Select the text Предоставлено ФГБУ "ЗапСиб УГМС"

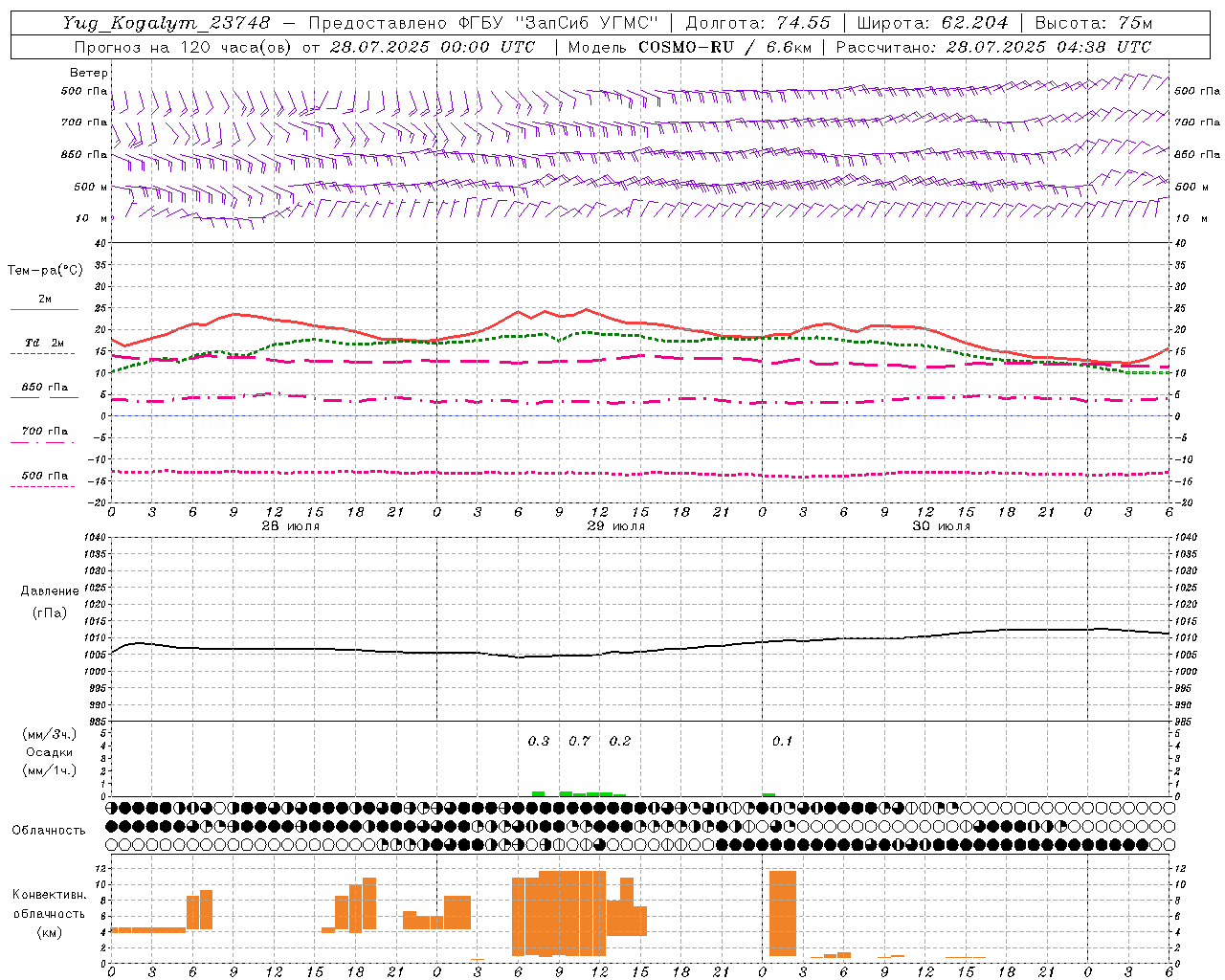point(483,23)
